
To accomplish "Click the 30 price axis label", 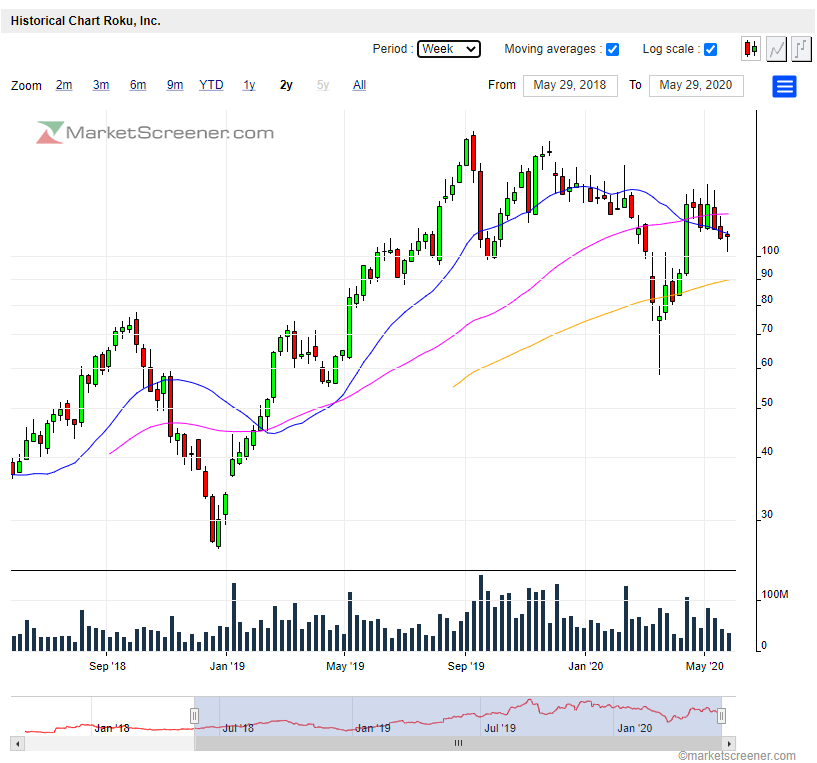I will (x=767, y=515).
